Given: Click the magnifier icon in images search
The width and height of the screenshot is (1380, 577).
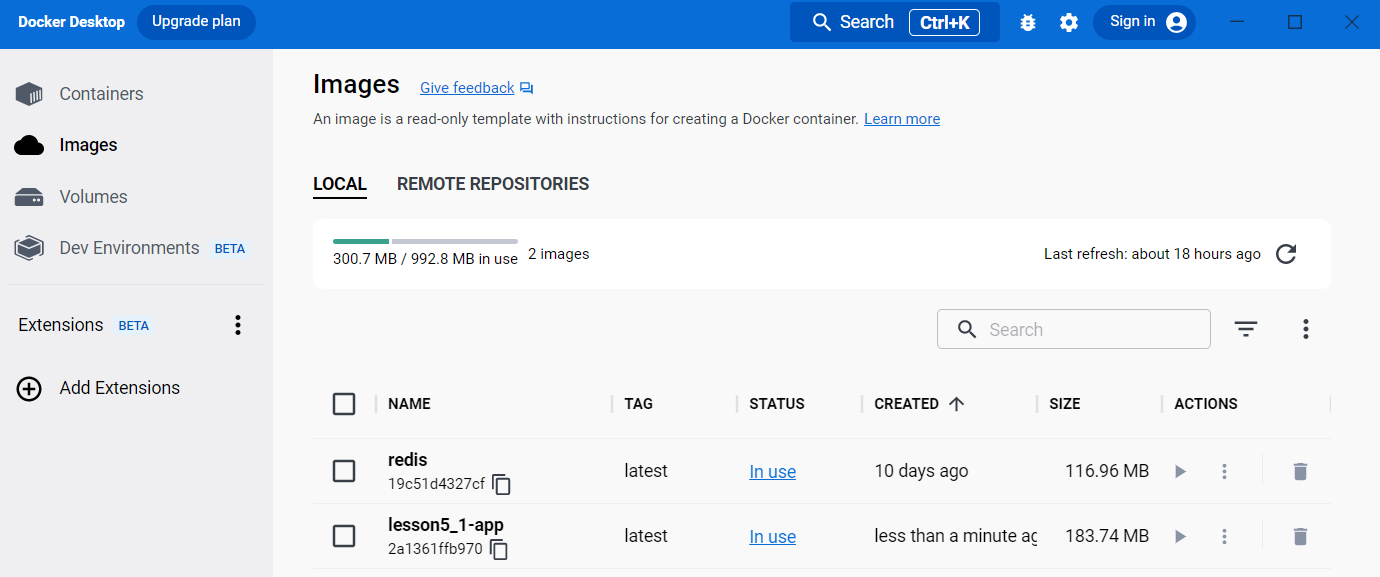Looking at the screenshot, I should click(x=967, y=330).
